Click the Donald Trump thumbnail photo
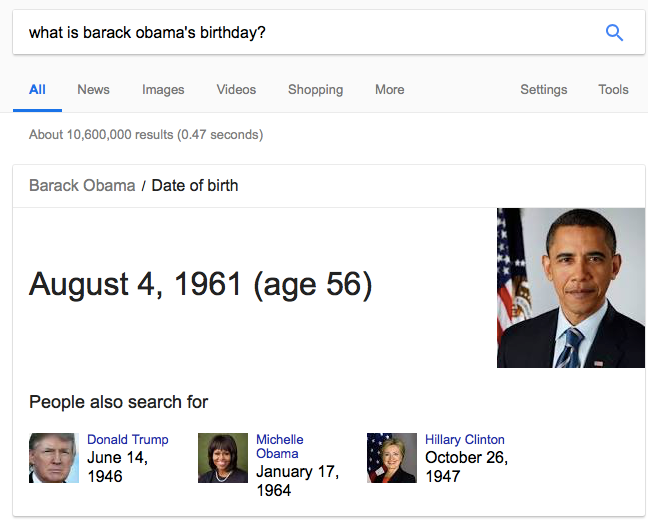The height and width of the screenshot is (520, 648). tap(54, 458)
